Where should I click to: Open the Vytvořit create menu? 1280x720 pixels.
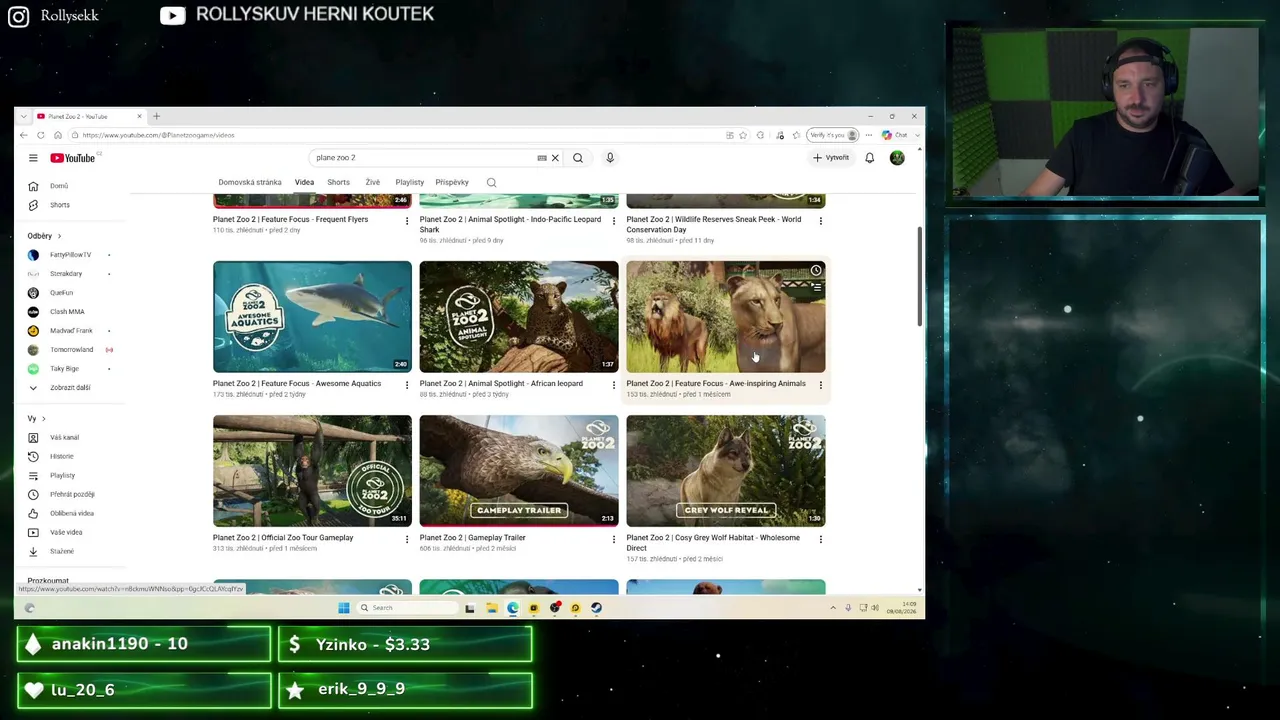click(831, 158)
